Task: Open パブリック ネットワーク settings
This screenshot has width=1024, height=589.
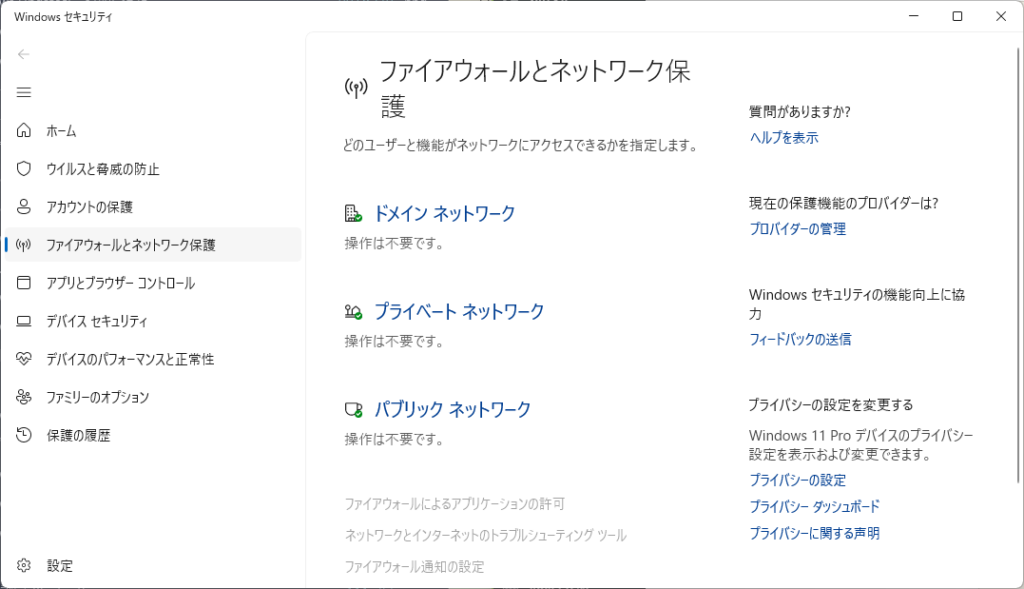Action: tap(450, 408)
